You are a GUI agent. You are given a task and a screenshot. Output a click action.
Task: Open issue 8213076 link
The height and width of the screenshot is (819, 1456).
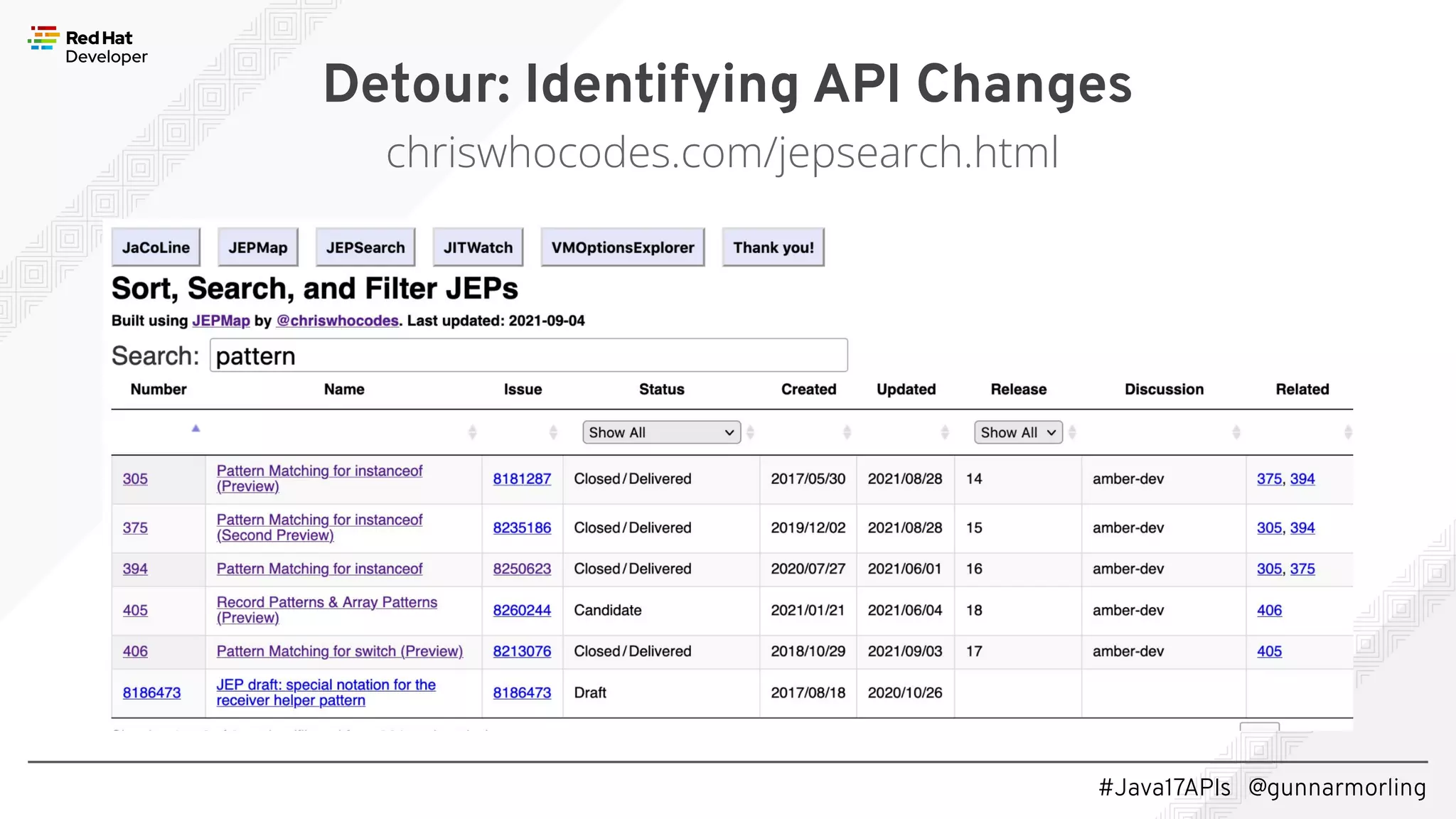522,652
